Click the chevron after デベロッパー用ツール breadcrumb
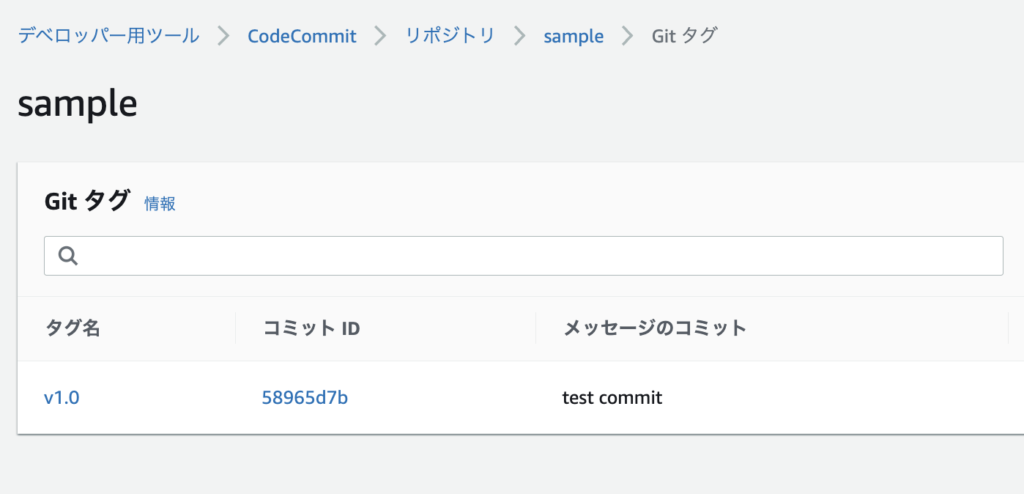Screen dimensions: 1024x494 point(223,36)
